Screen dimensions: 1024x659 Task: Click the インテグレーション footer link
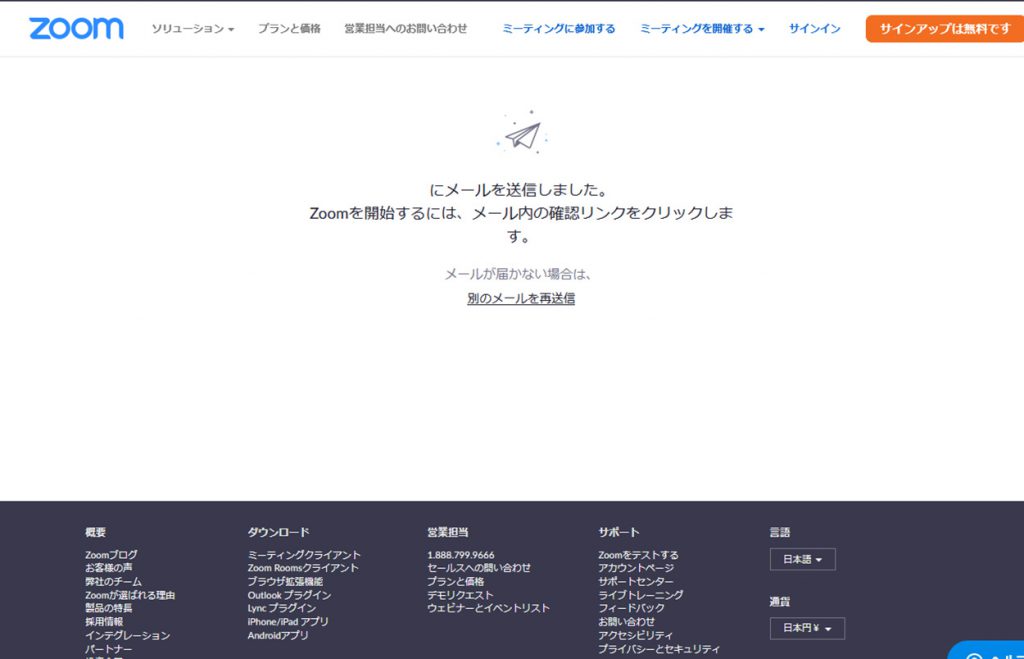[127, 635]
